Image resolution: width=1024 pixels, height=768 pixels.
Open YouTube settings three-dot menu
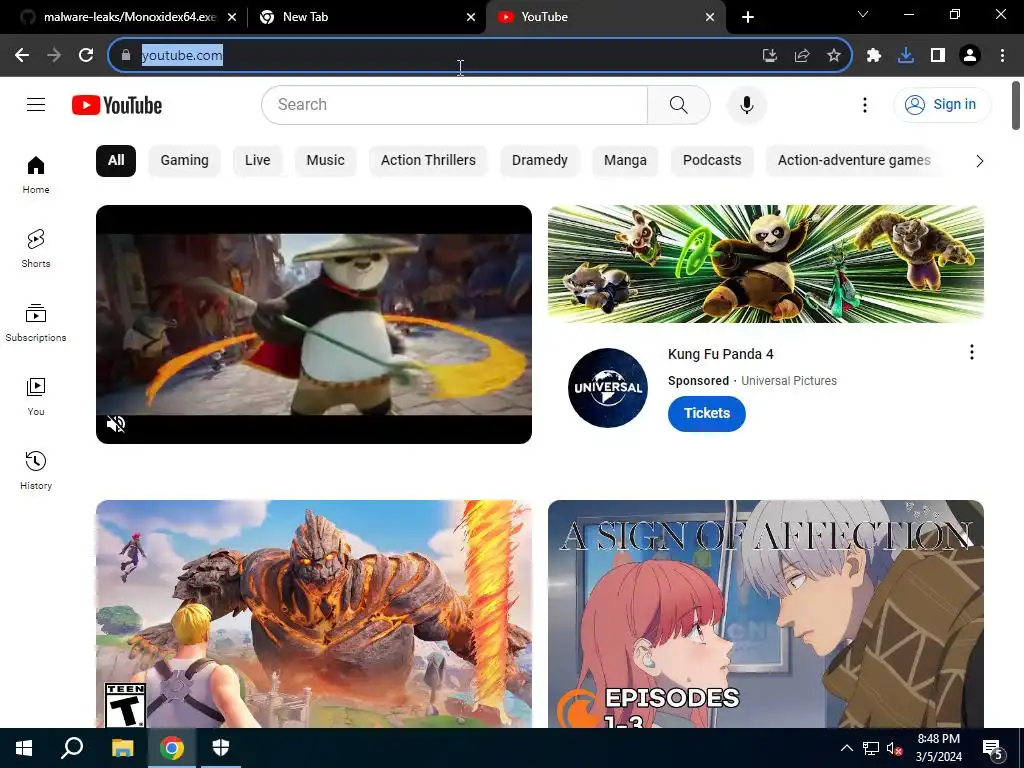[865, 104]
